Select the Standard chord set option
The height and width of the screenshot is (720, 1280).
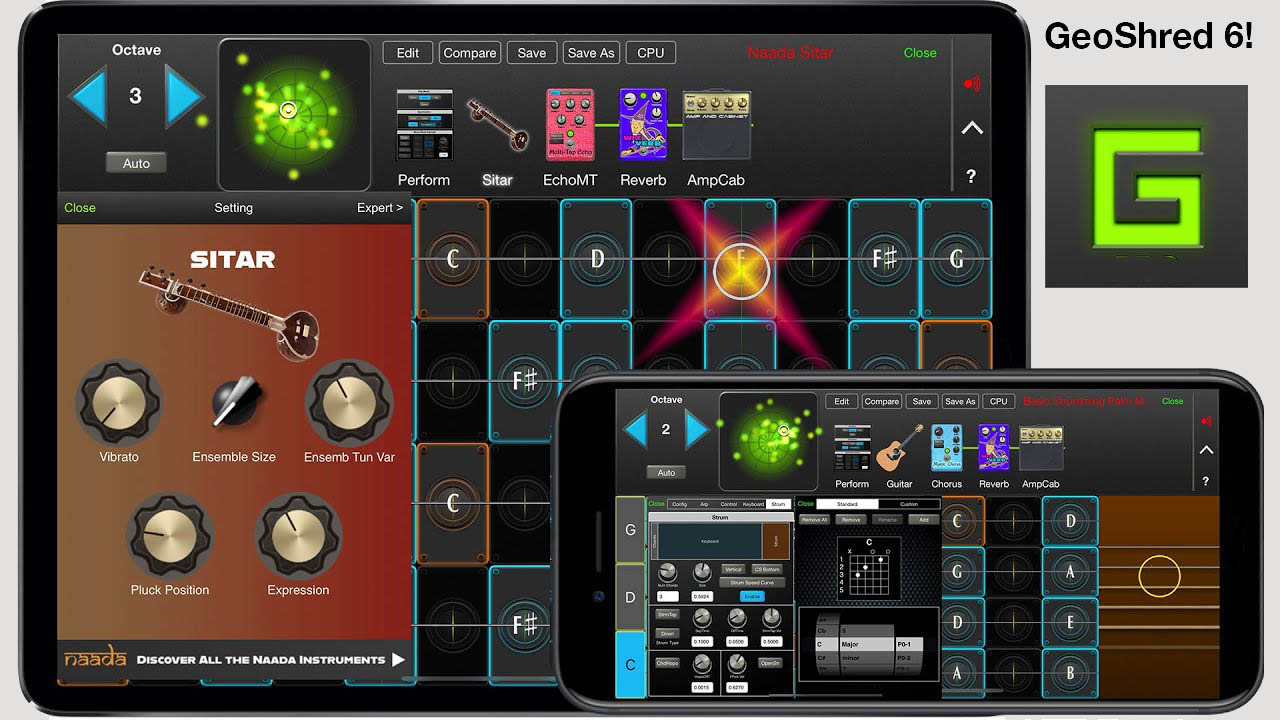(847, 504)
